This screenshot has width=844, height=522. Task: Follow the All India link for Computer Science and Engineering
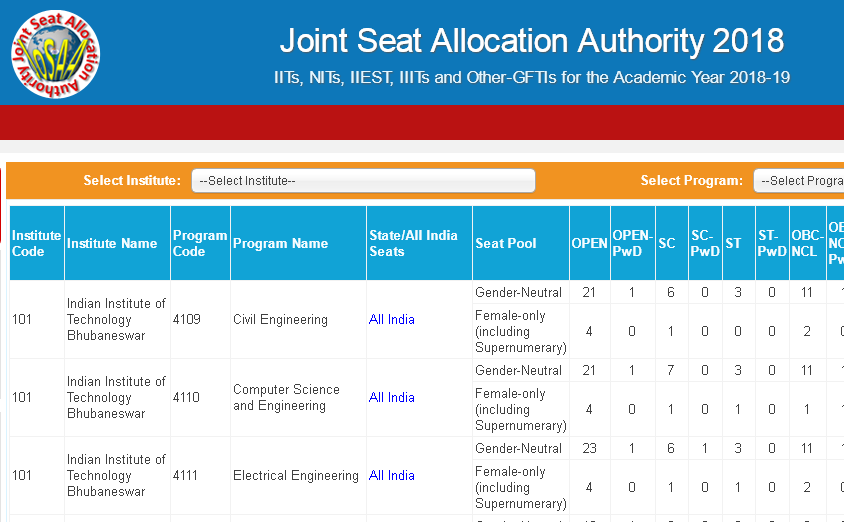[391, 398]
